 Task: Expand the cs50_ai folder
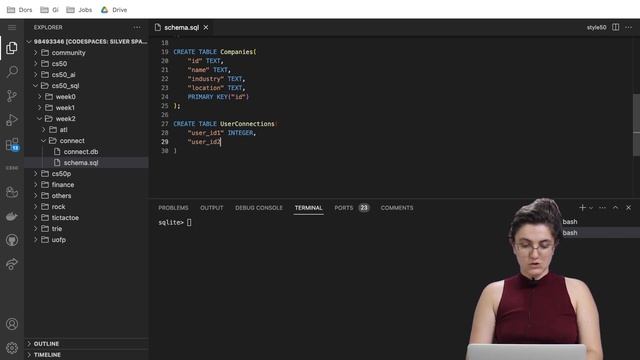(x=87, y=75)
